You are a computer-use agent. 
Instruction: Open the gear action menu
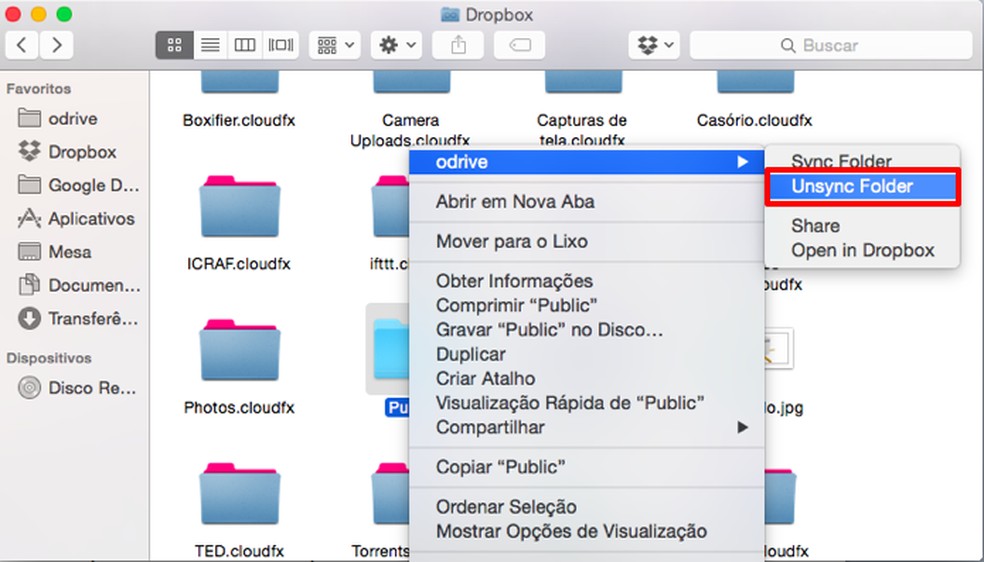tap(396, 45)
